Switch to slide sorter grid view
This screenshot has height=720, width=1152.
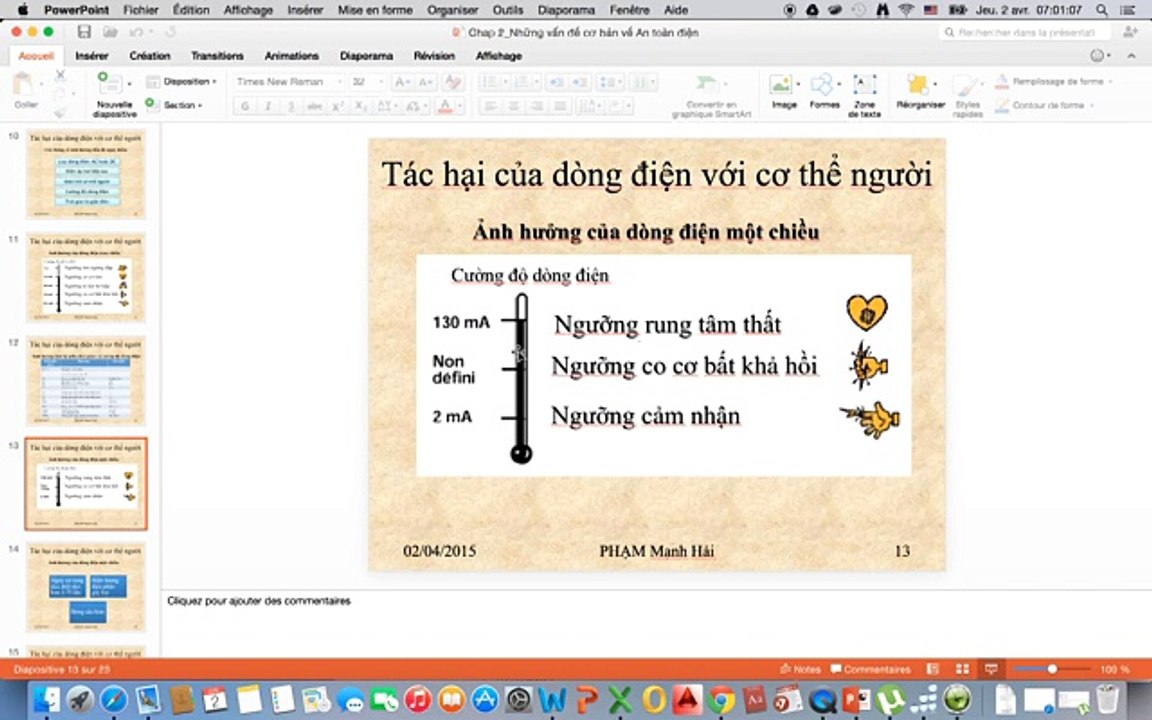pos(962,669)
